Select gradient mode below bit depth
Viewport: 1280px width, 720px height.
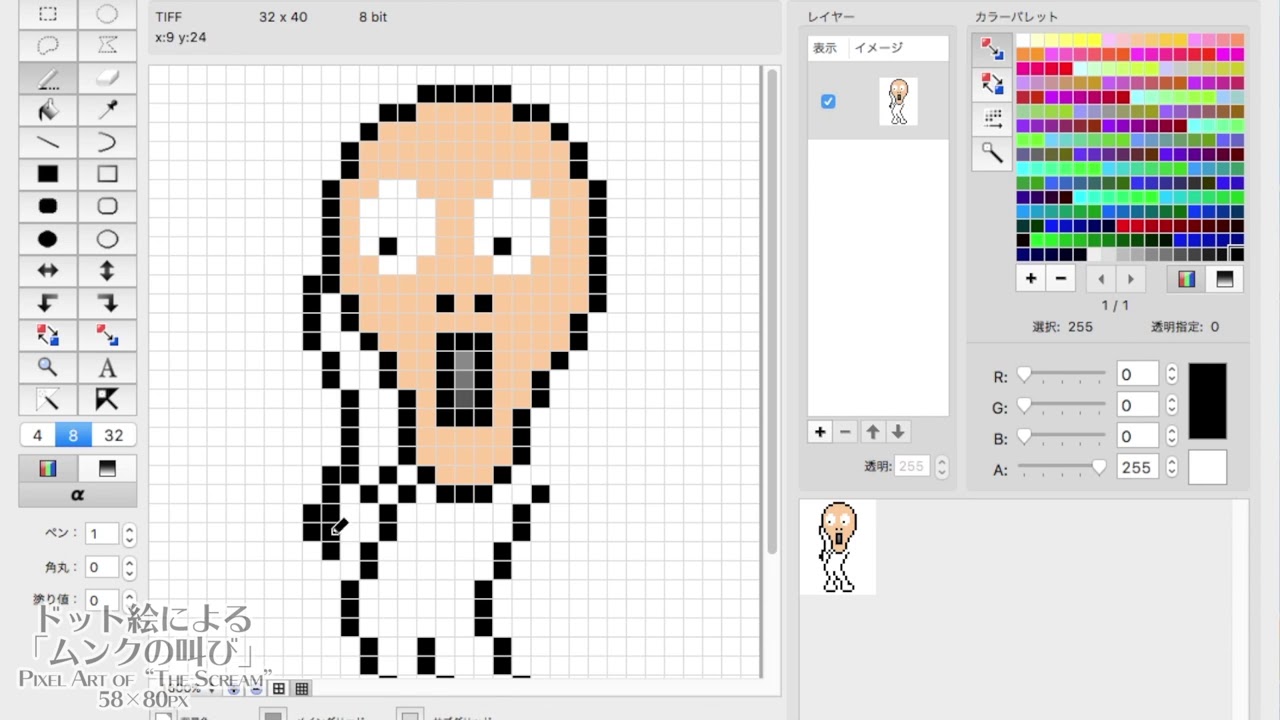tap(107, 468)
